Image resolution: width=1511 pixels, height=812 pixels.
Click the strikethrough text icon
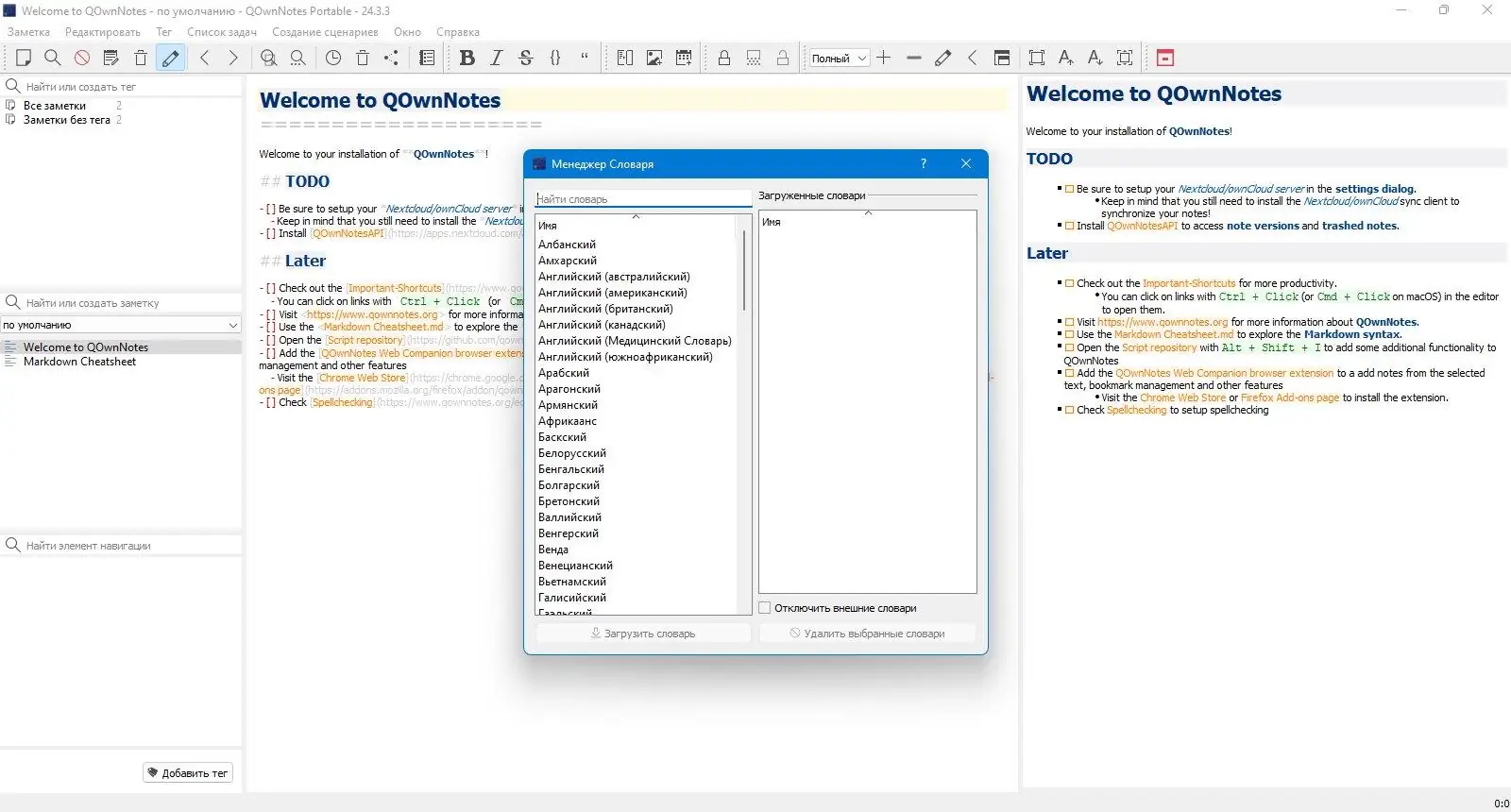click(x=526, y=58)
